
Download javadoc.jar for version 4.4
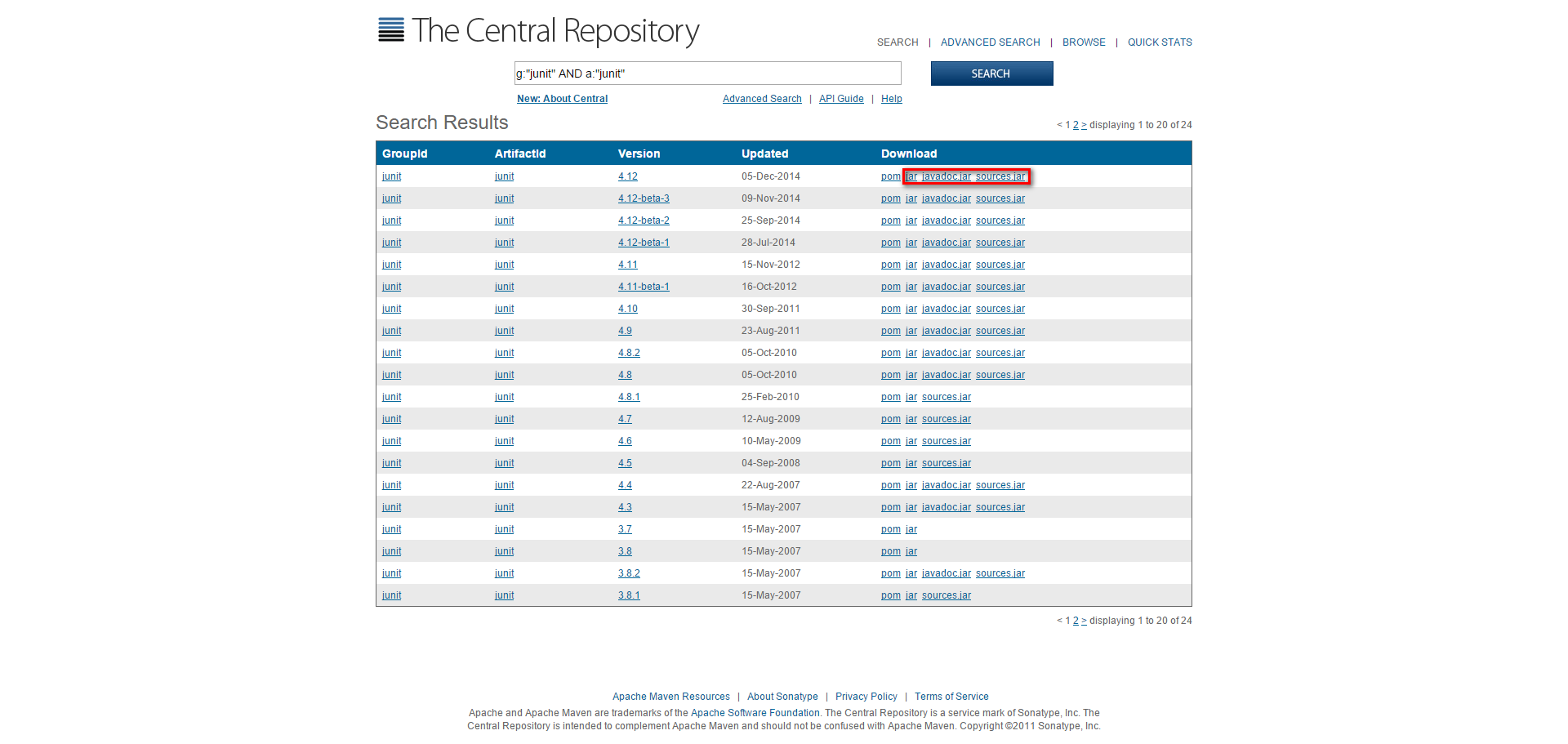[x=947, y=485]
